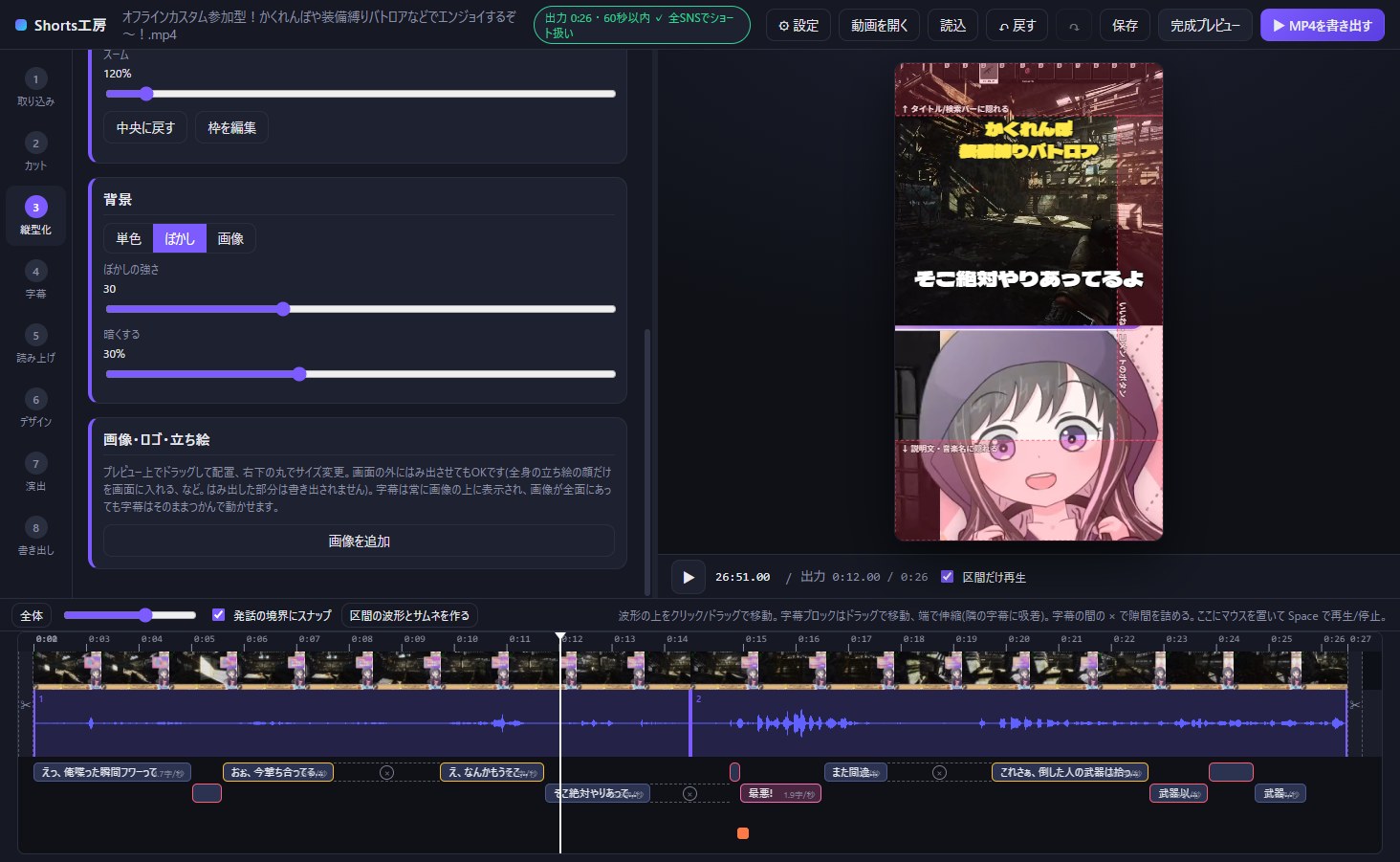The image size is (1400, 862).
Task: Select the 単色 background option
Action: coord(129,238)
